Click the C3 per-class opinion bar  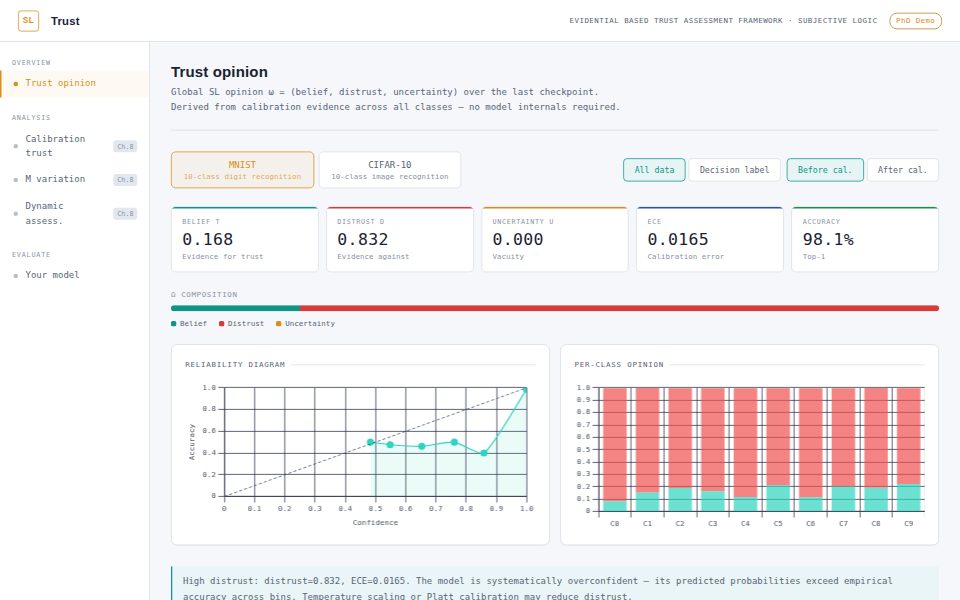tap(713, 449)
